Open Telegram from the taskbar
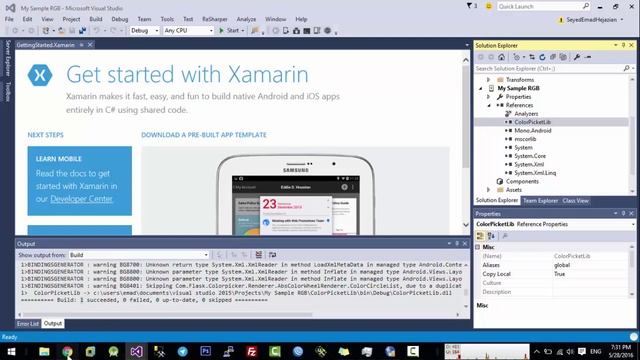The height and width of the screenshot is (360, 640). (182, 351)
